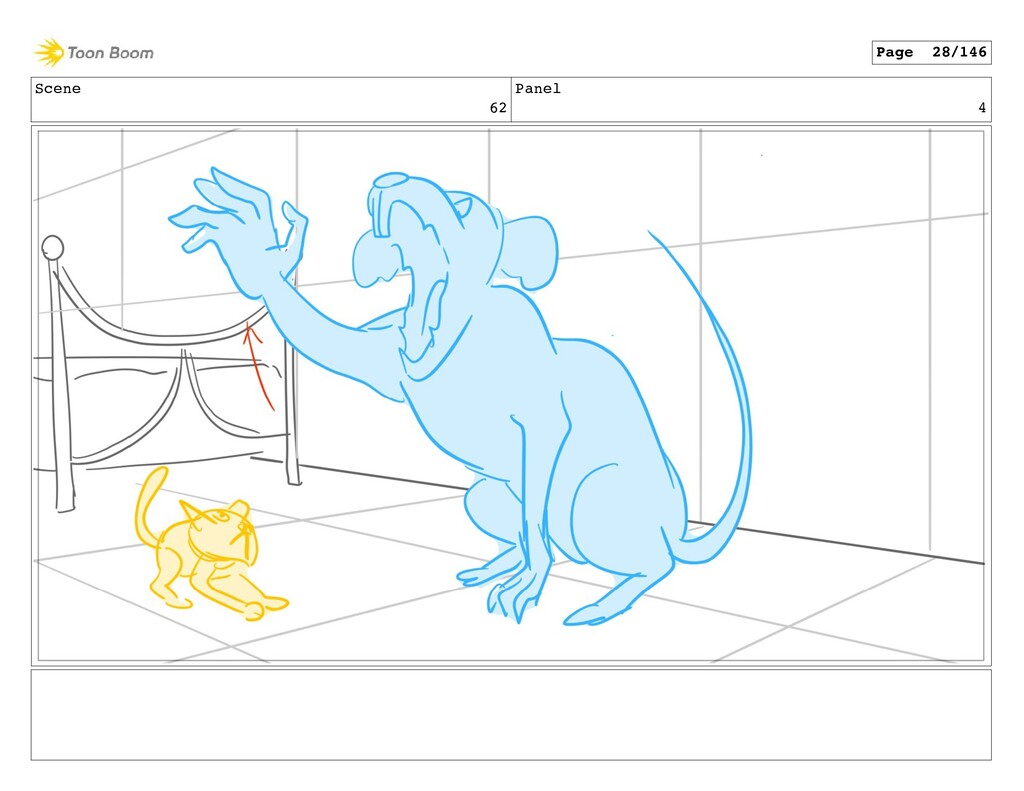Click the Panel label text
Viewport: 1024px width, 791px height.
(x=537, y=89)
